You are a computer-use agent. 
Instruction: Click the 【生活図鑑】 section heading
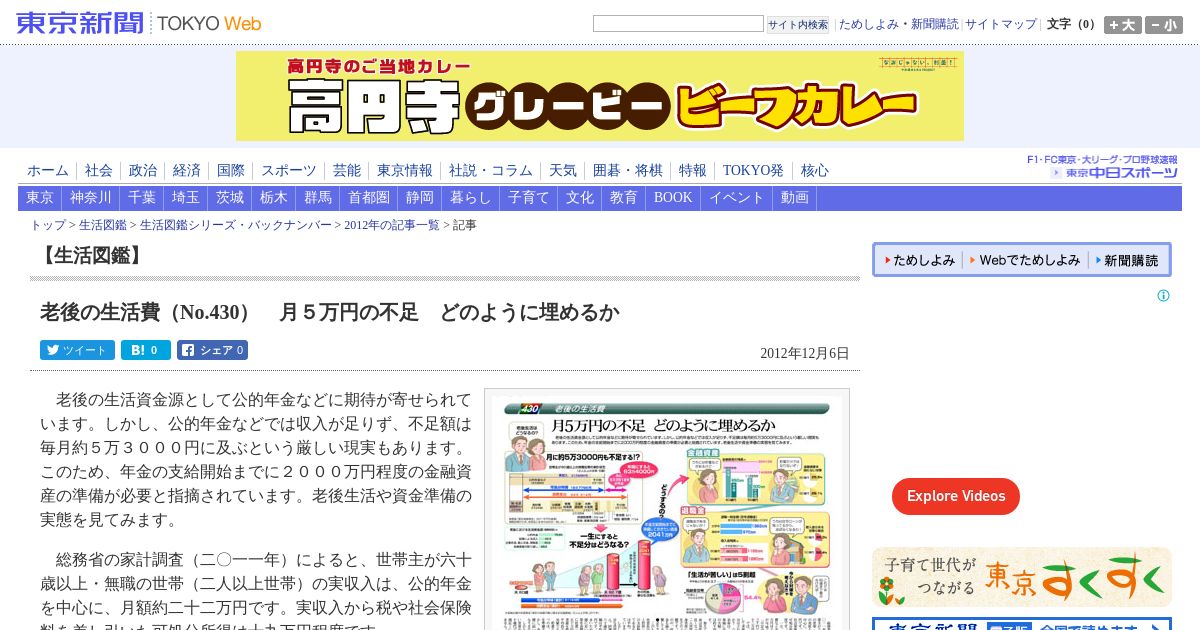pos(90,255)
